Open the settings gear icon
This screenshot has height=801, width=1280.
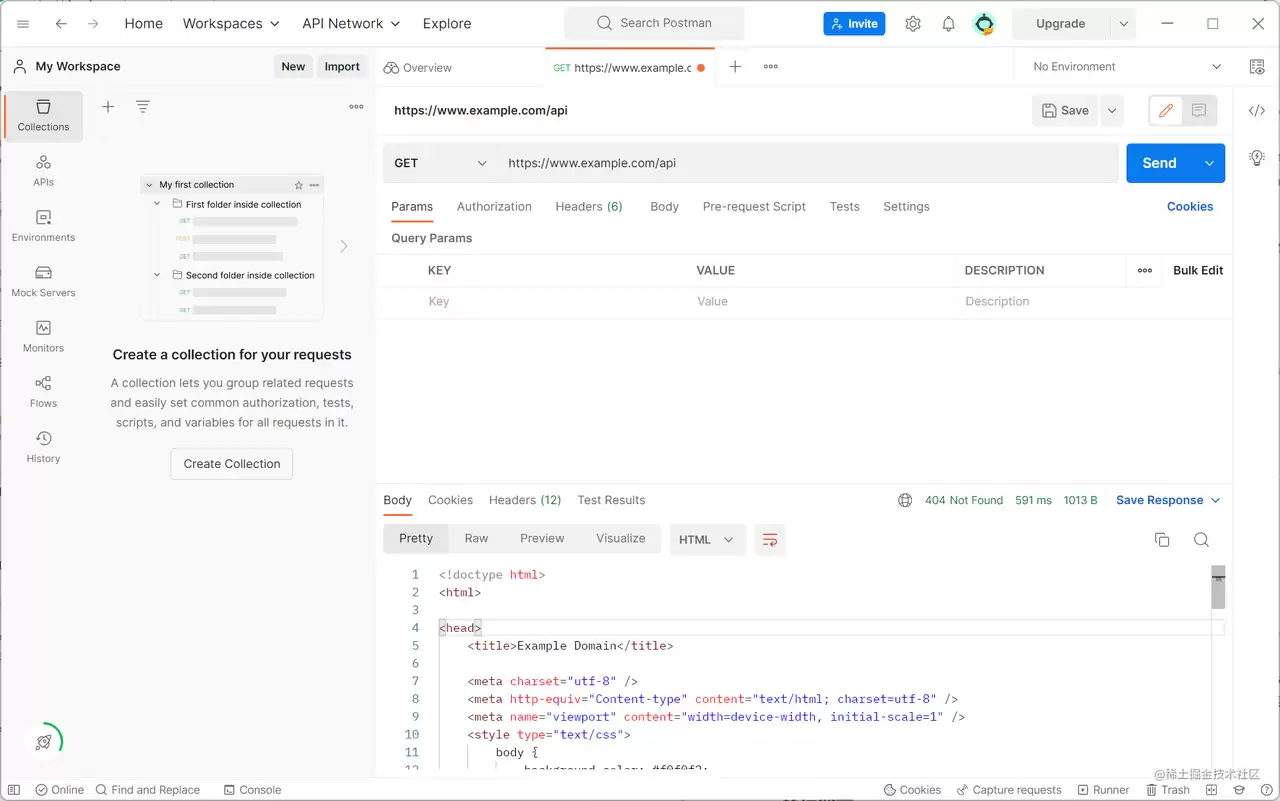(913, 24)
